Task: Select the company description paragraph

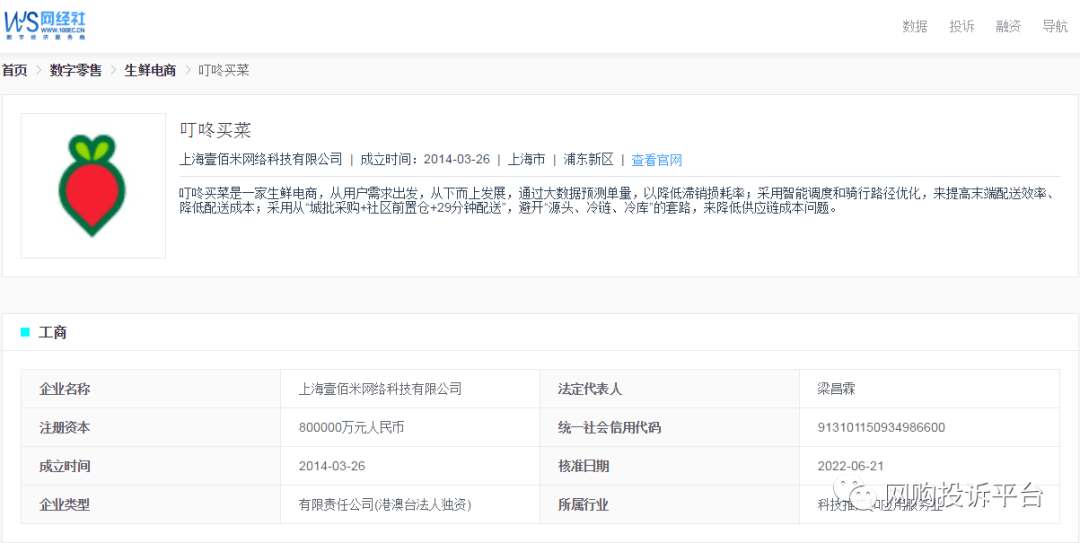Action: click(615, 199)
